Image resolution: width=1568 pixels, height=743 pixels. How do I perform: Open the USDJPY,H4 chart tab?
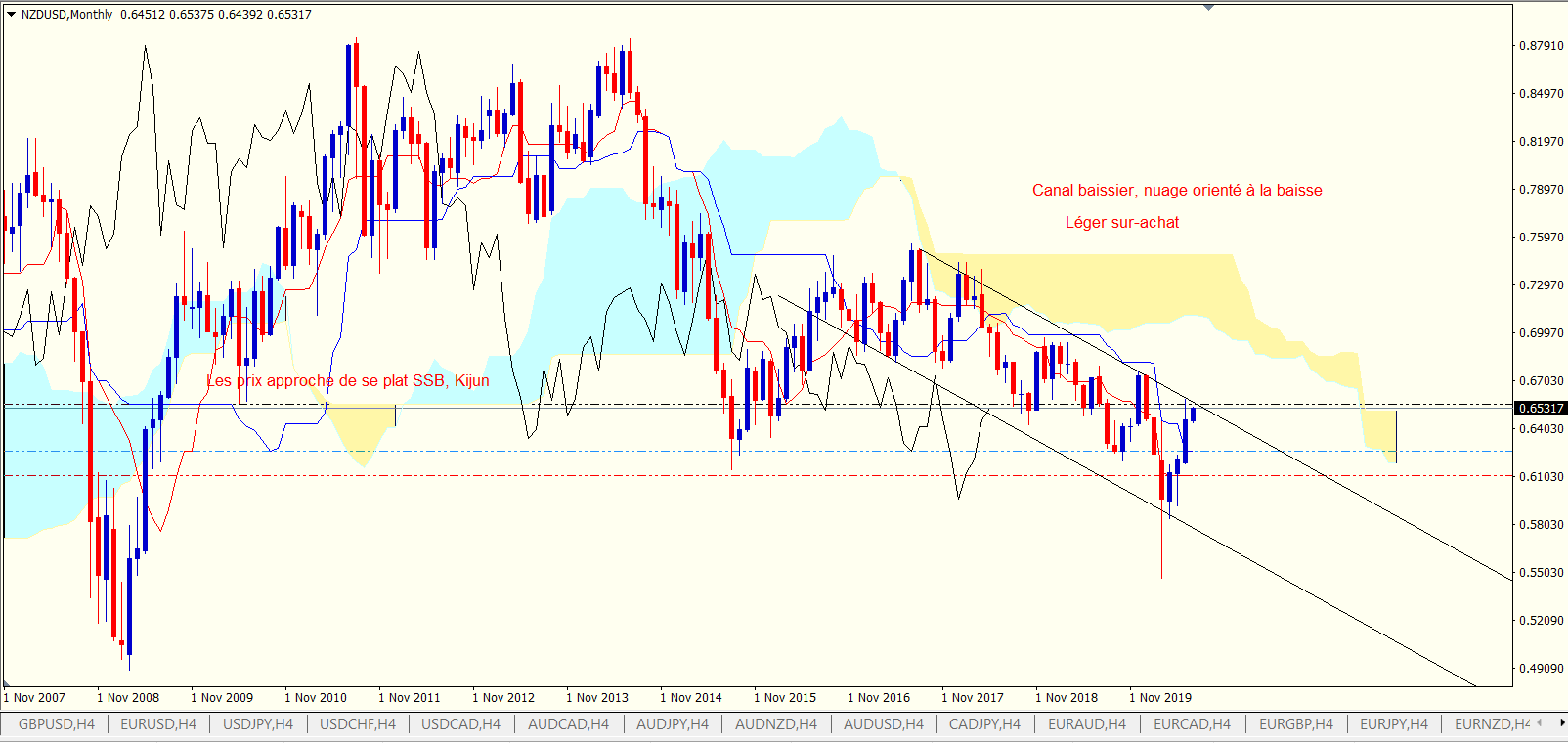click(258, 724)
